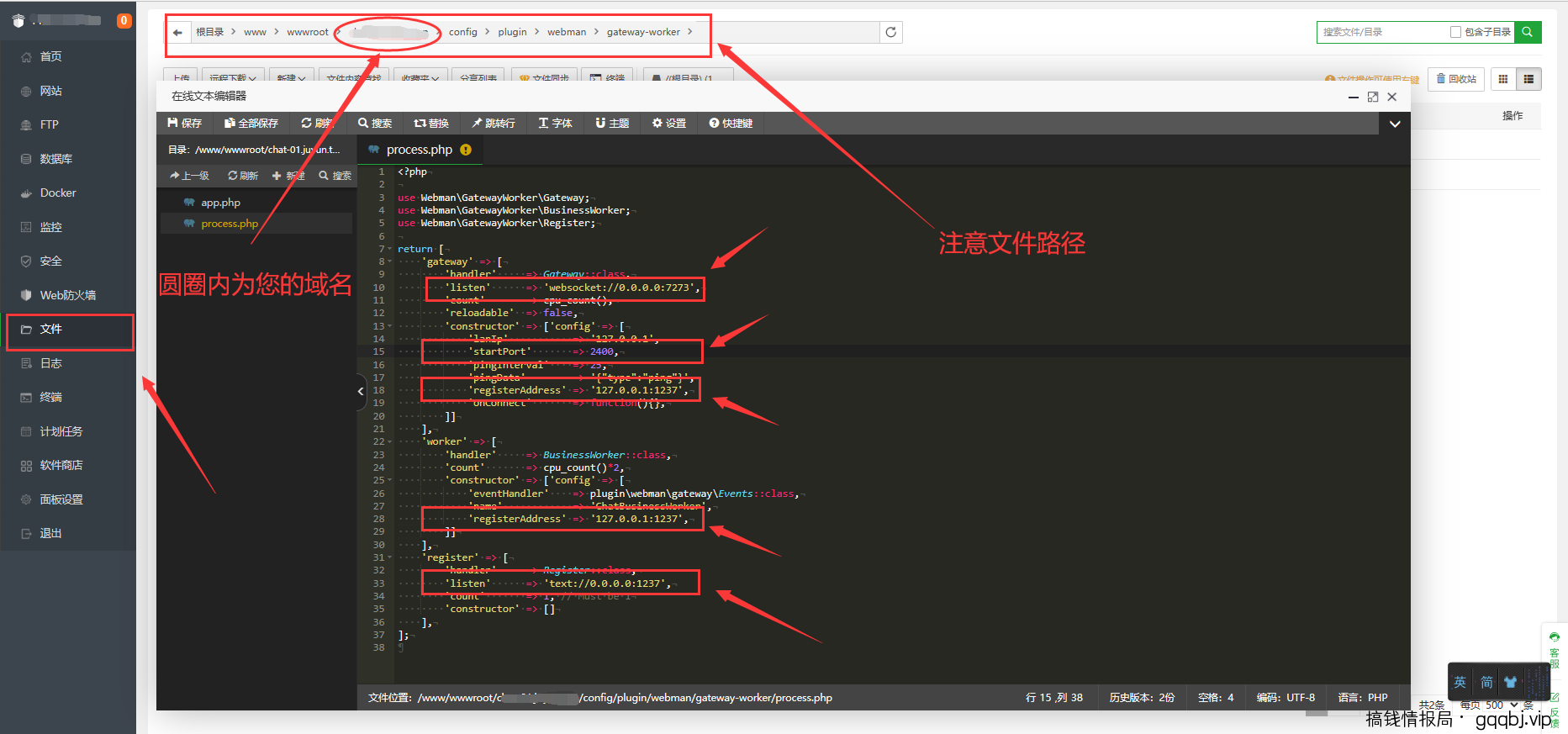This screenshot has height=734, width=1568.
Task: Collapse the editor file sidebar arrow
Action: click(361, 391)
